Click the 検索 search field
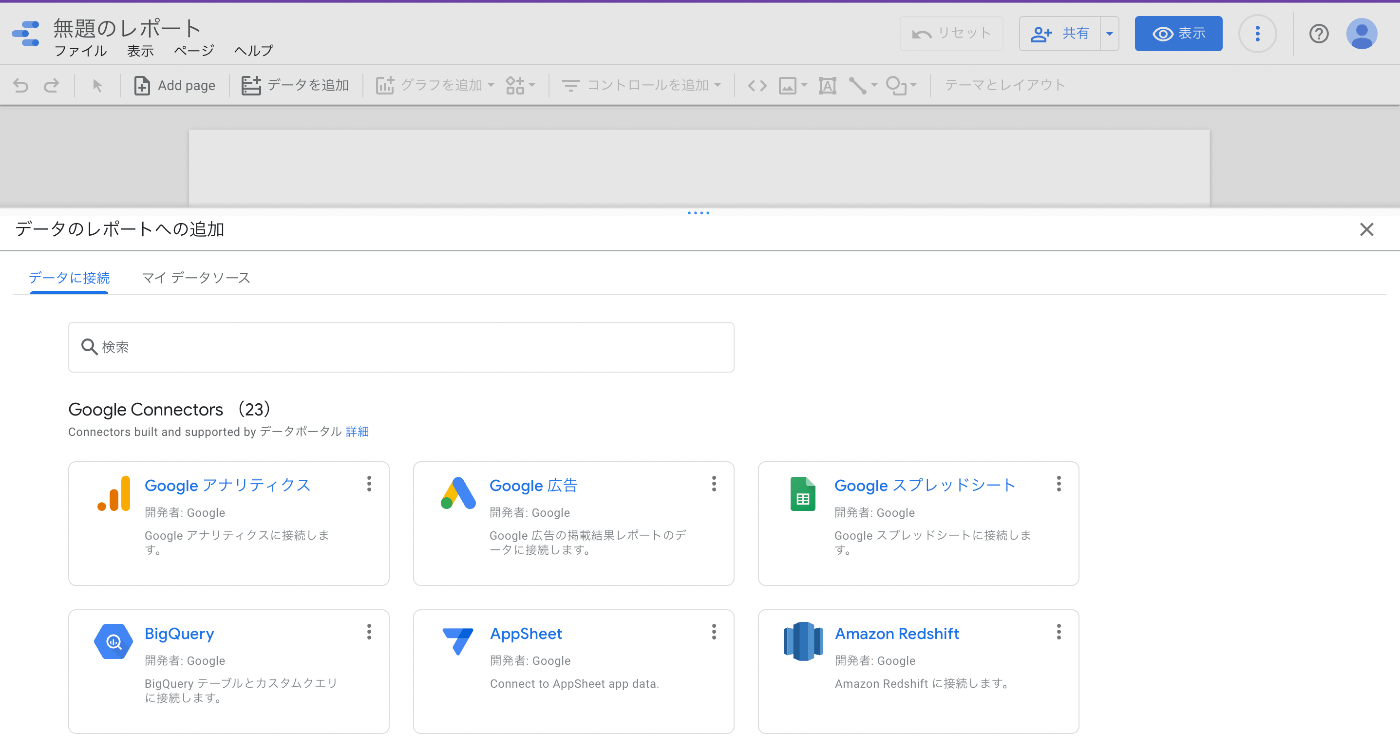 point(401,347)
